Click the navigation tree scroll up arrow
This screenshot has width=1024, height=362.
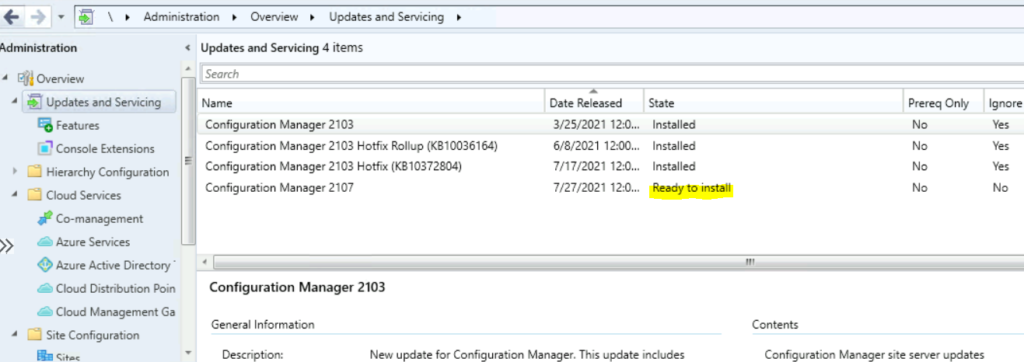pyautogui.click(x=188, y=69)
